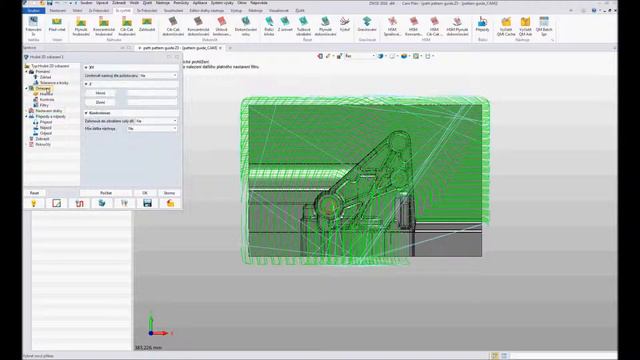Select the Gravírování engraving icon
This screenshot has height=360, width=640.
(367, 25)
